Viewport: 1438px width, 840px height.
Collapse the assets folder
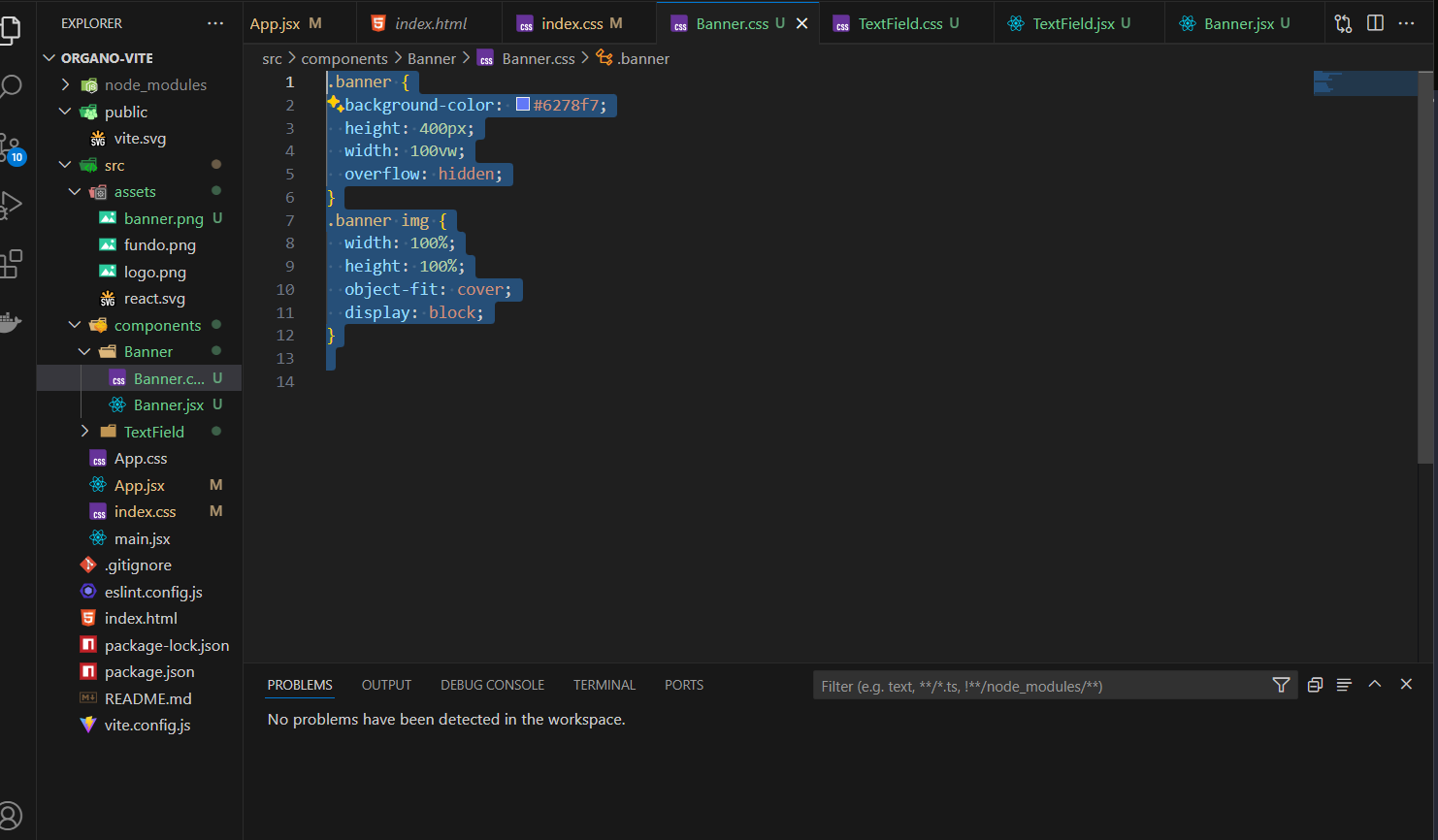coord(76,191)
